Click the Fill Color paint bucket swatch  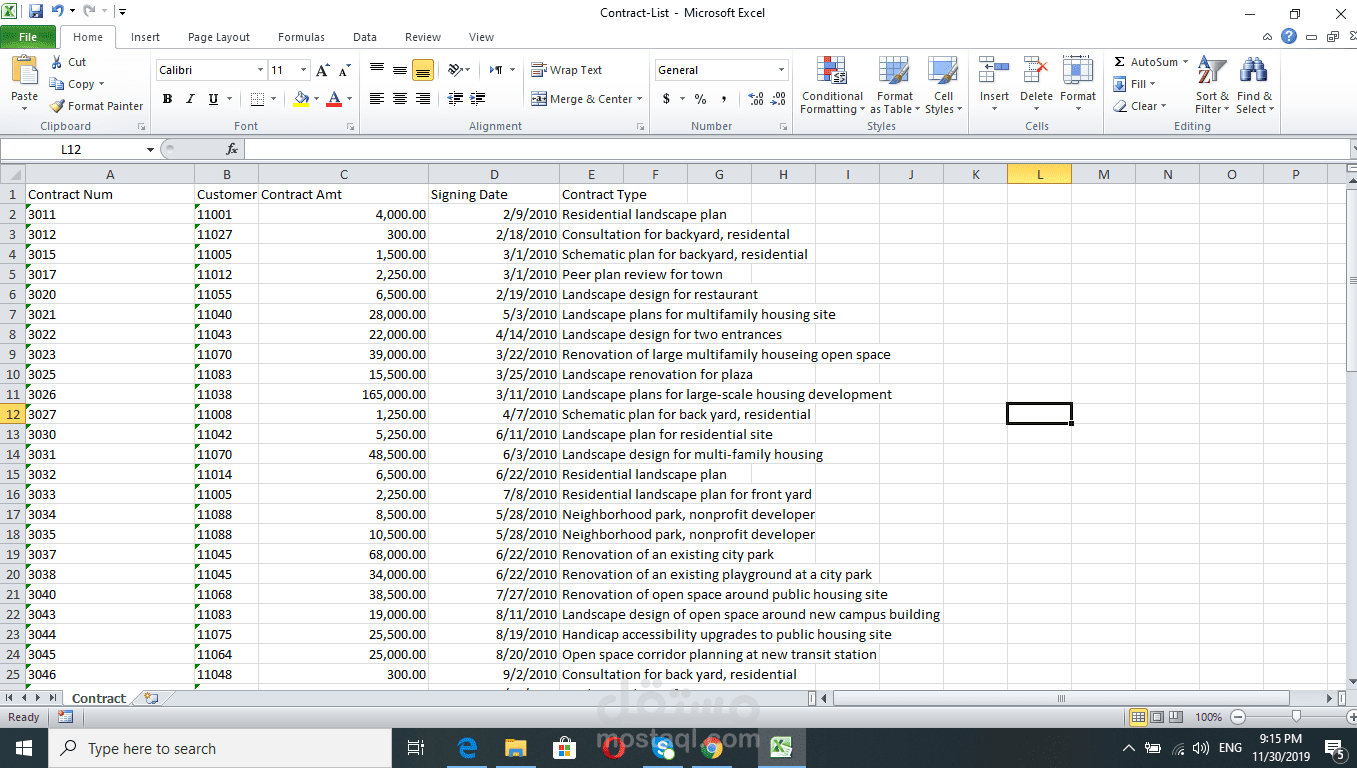point(301,99)
